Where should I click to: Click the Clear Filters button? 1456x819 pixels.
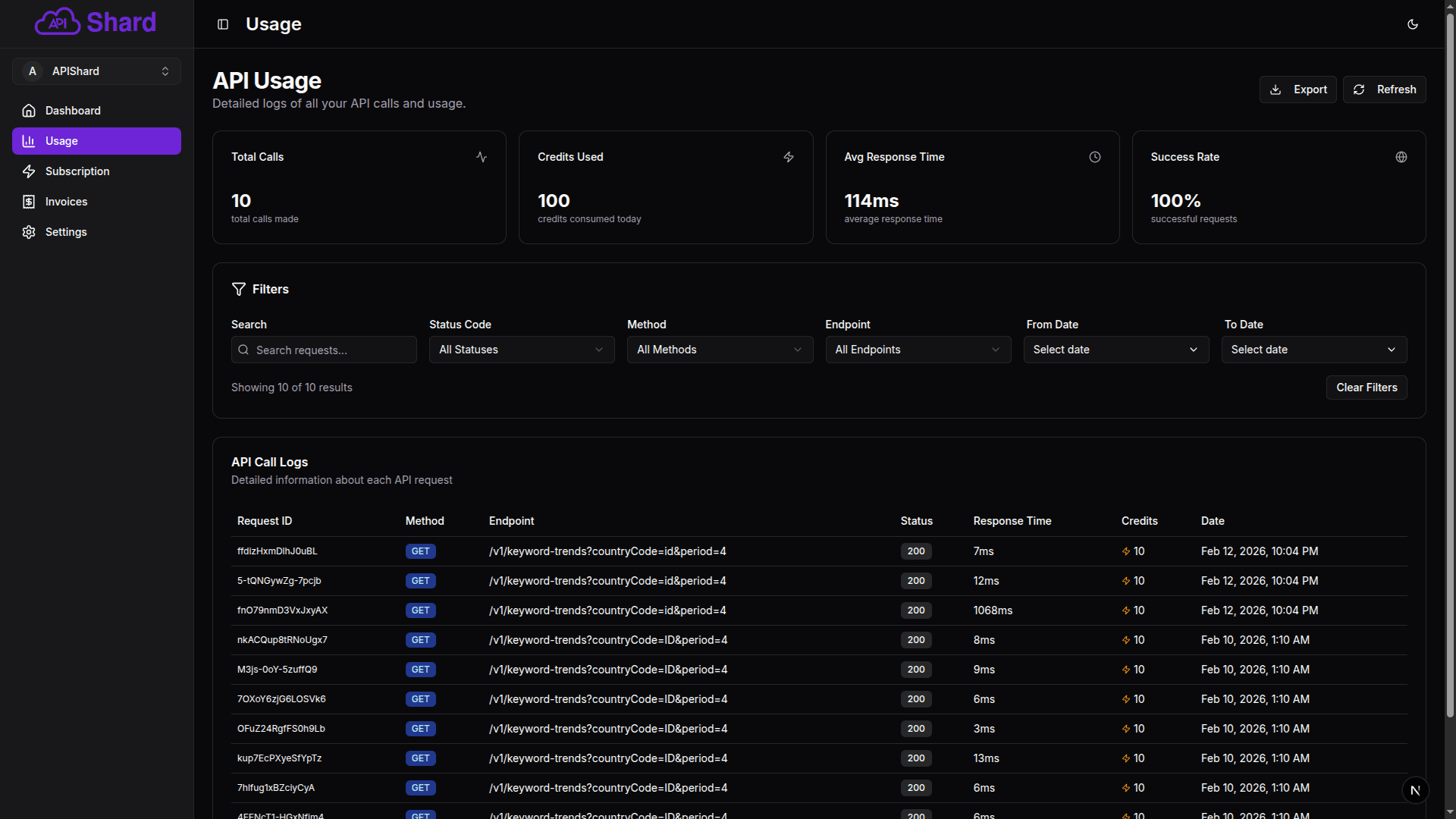(x=1367, y=388)
